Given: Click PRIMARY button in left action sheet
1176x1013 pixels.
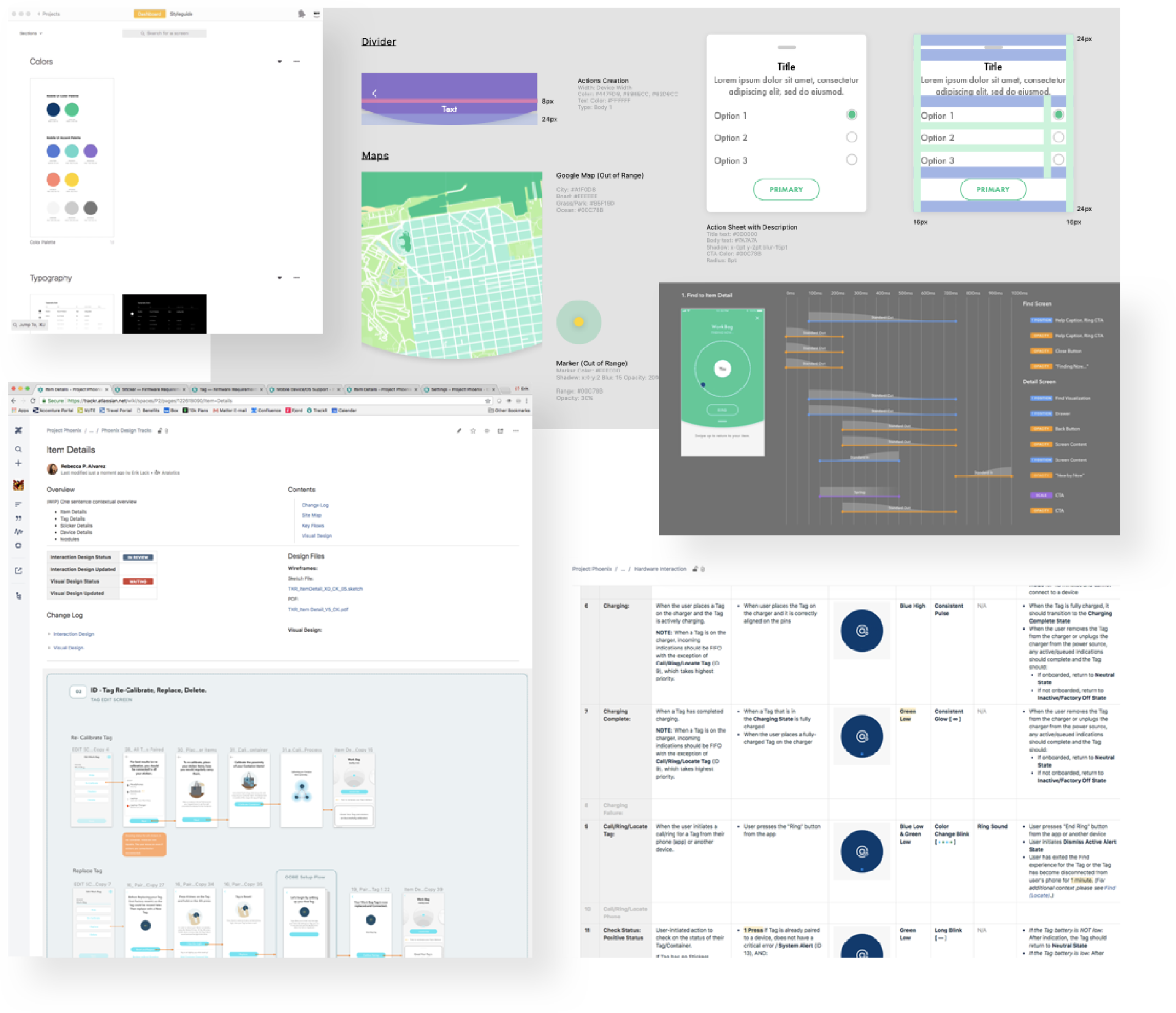Looking at the screenshot, I should pos(786,190).
